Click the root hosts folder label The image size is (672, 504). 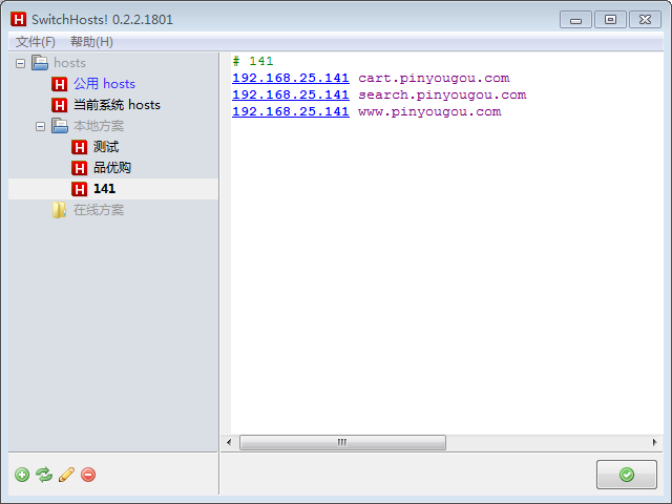(70, 63)
